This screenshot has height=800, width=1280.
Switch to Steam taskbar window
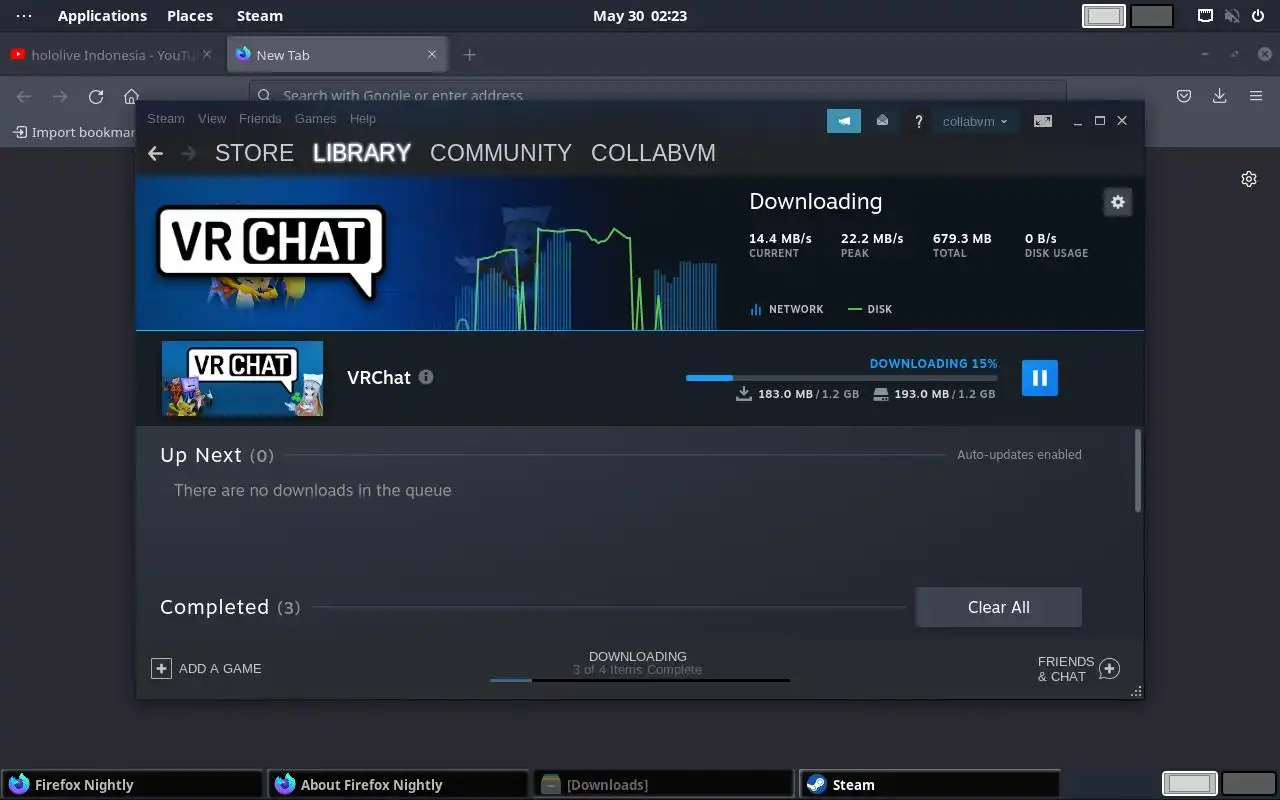coord(930,785)
